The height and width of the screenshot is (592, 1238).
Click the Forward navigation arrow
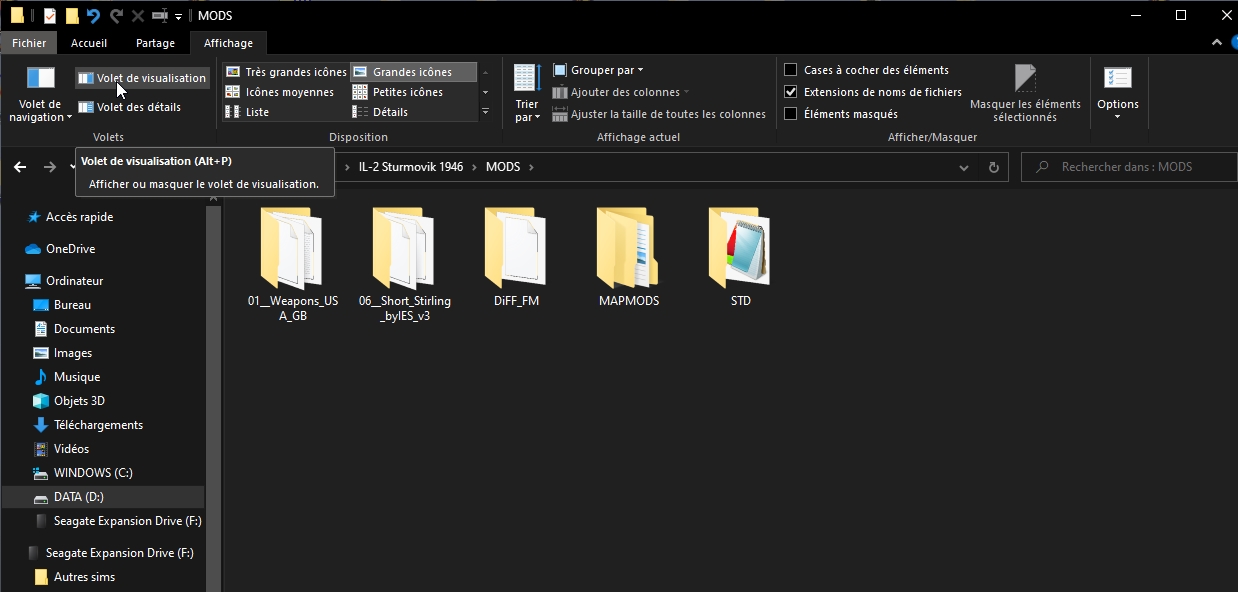click(50, 167)
